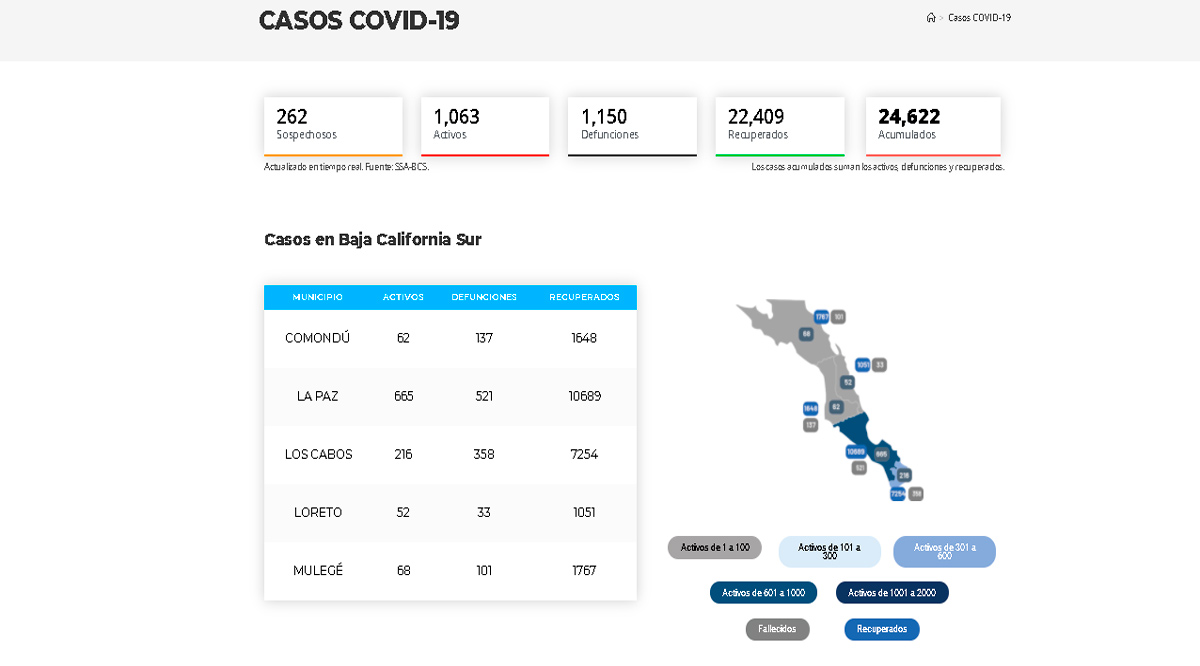This screenshot has width=1200, height=666.
Task: Click the 'Actualizado en tiempo real' source note
Action: (x=346, y=167)
